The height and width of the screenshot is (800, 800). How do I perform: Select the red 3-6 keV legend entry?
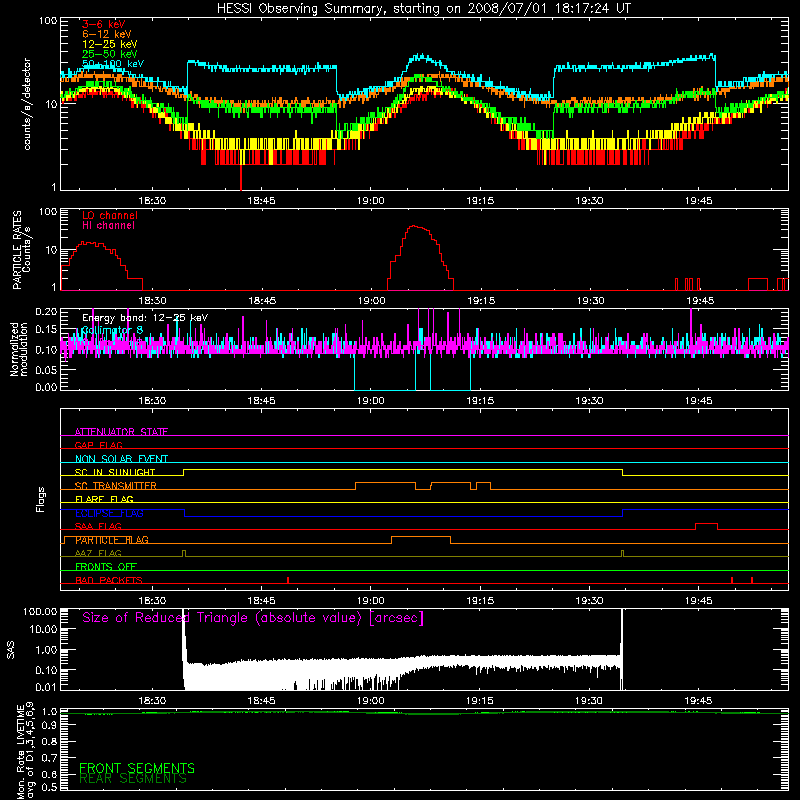(104, 24)
